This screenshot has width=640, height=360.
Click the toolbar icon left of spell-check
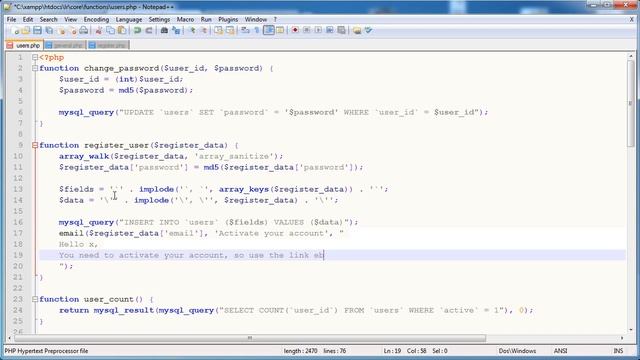(357, 31)
